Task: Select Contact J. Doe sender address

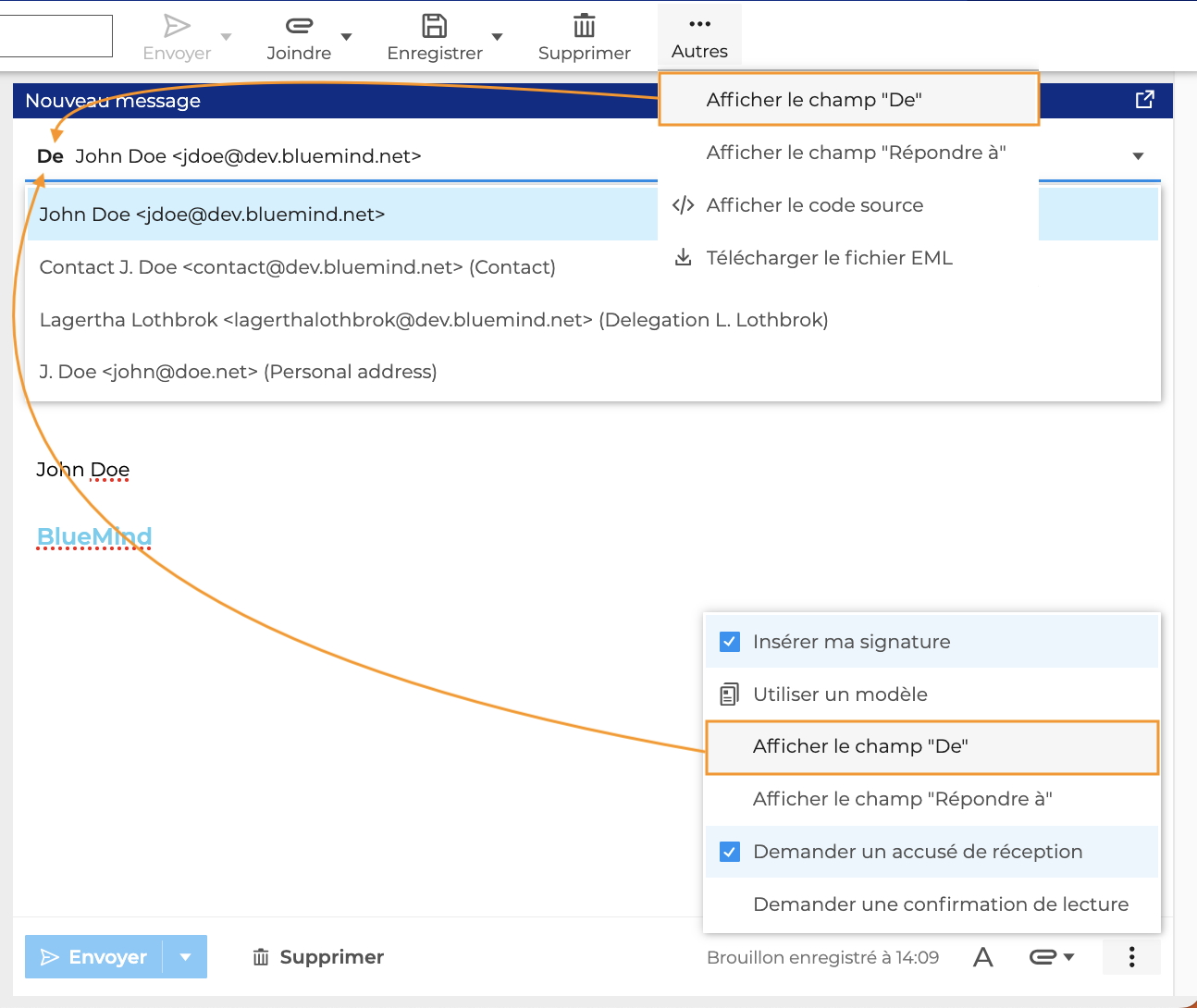Action: pyautogui.click(x=297, y=267)
